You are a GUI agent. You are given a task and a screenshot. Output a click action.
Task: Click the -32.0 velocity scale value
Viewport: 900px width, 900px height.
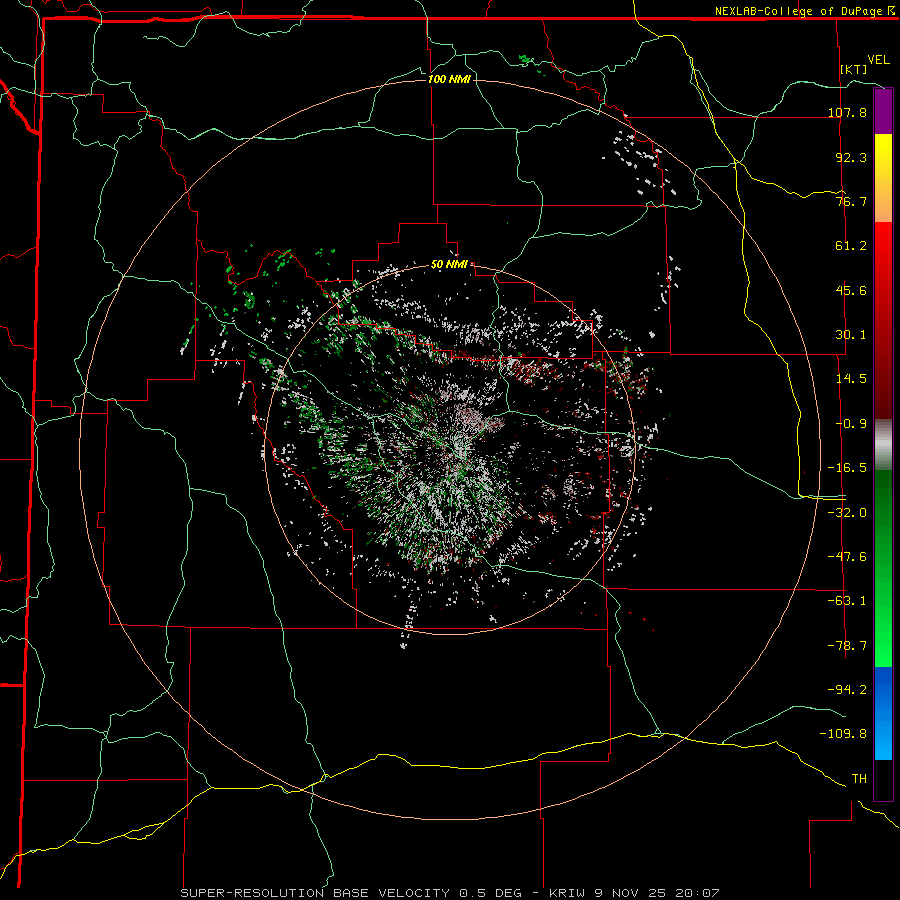(x=847, y=513)
